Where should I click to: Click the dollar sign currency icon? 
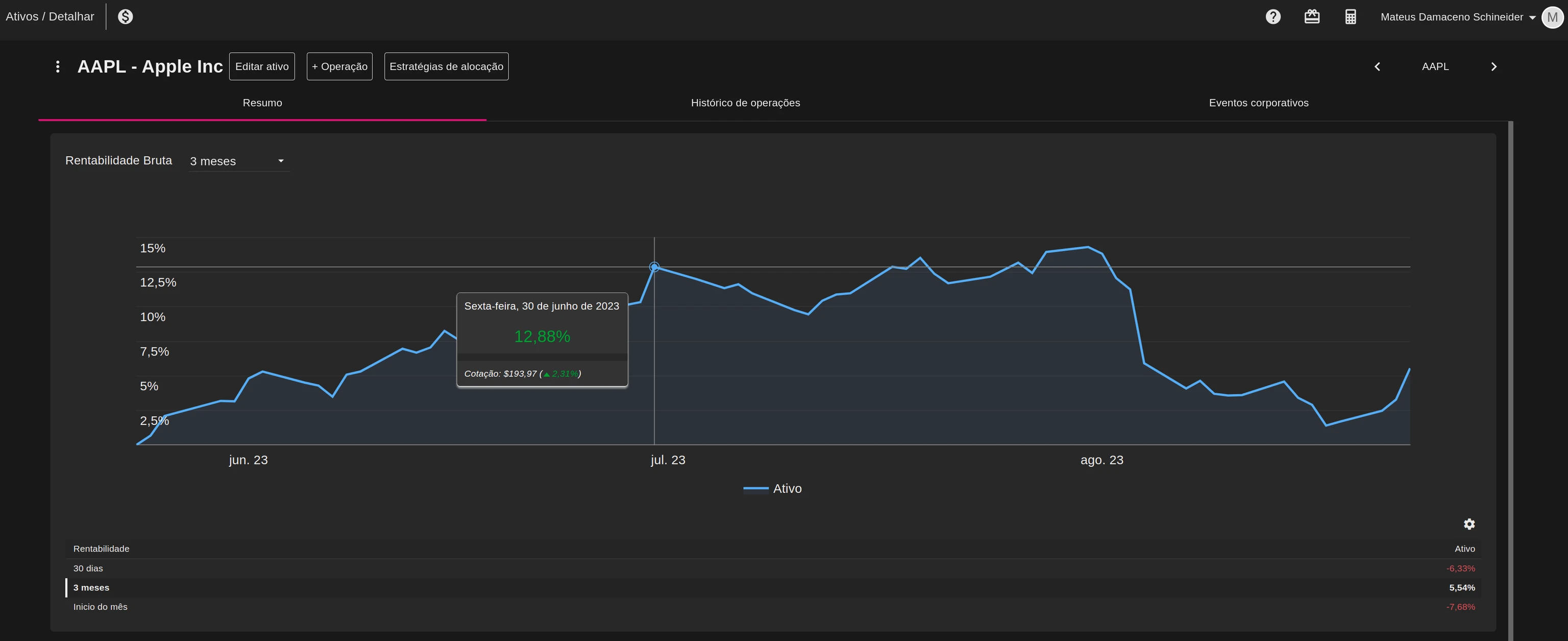tap(126, 17)
